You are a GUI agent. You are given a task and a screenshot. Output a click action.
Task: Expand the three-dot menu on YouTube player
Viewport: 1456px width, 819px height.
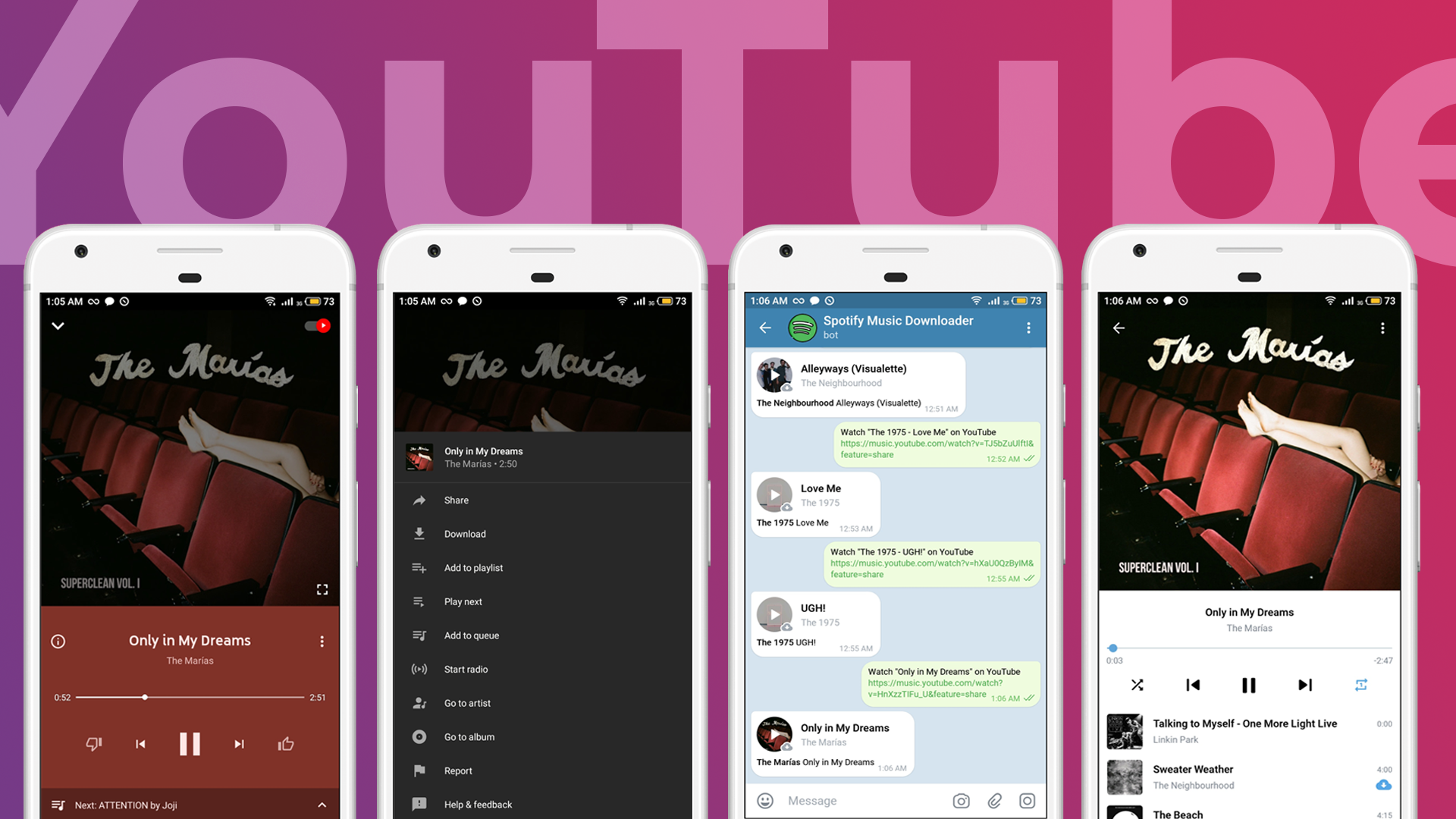click(x=323, y=641)
